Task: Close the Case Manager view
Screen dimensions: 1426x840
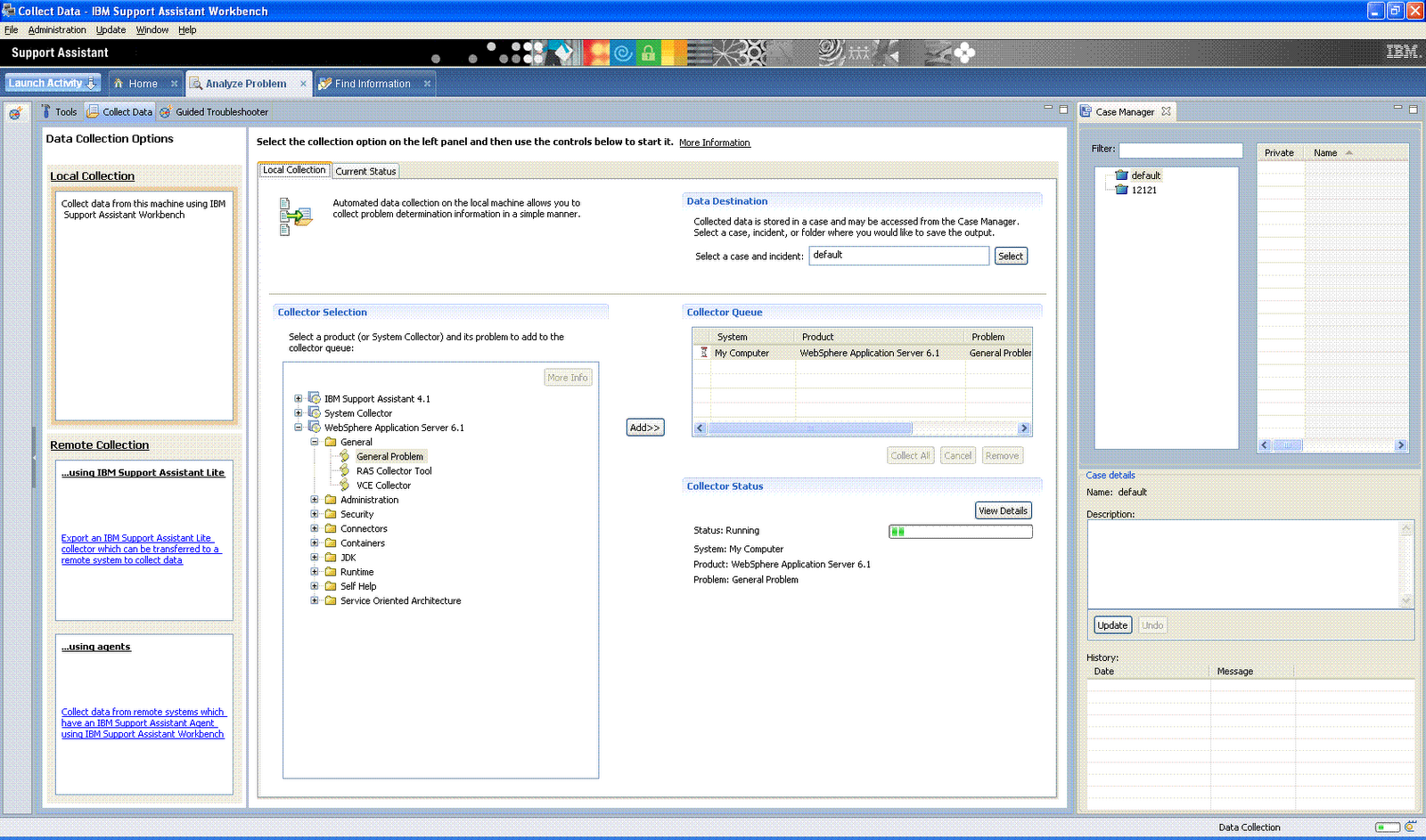Action: [x=1166, y=111]
